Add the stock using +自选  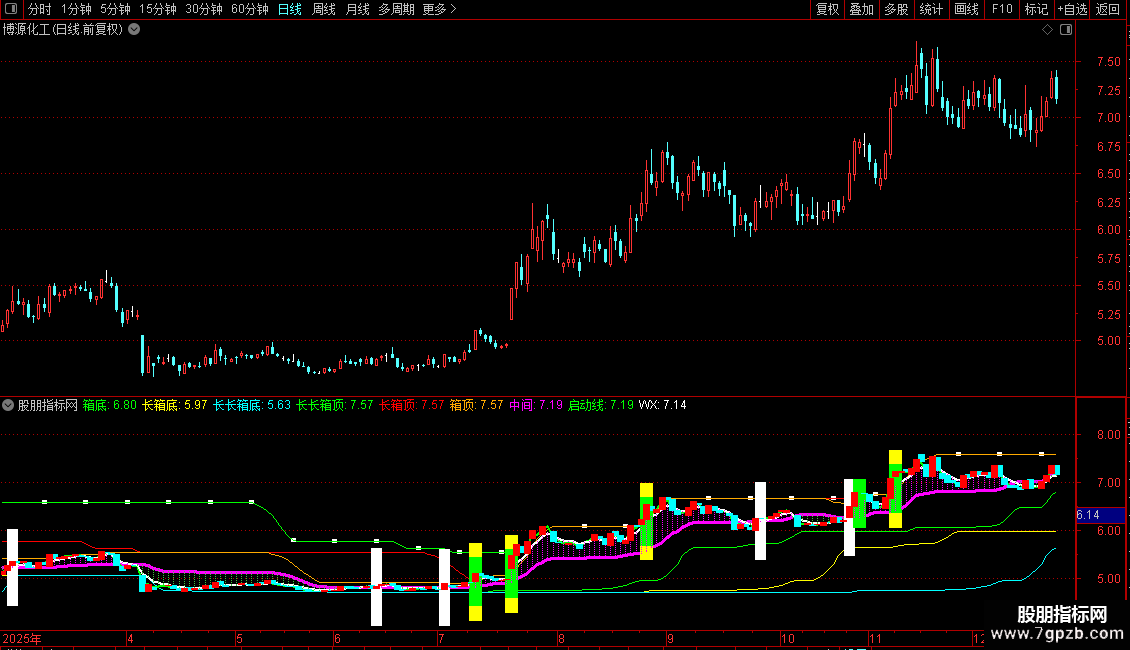tap(1072, 10)
